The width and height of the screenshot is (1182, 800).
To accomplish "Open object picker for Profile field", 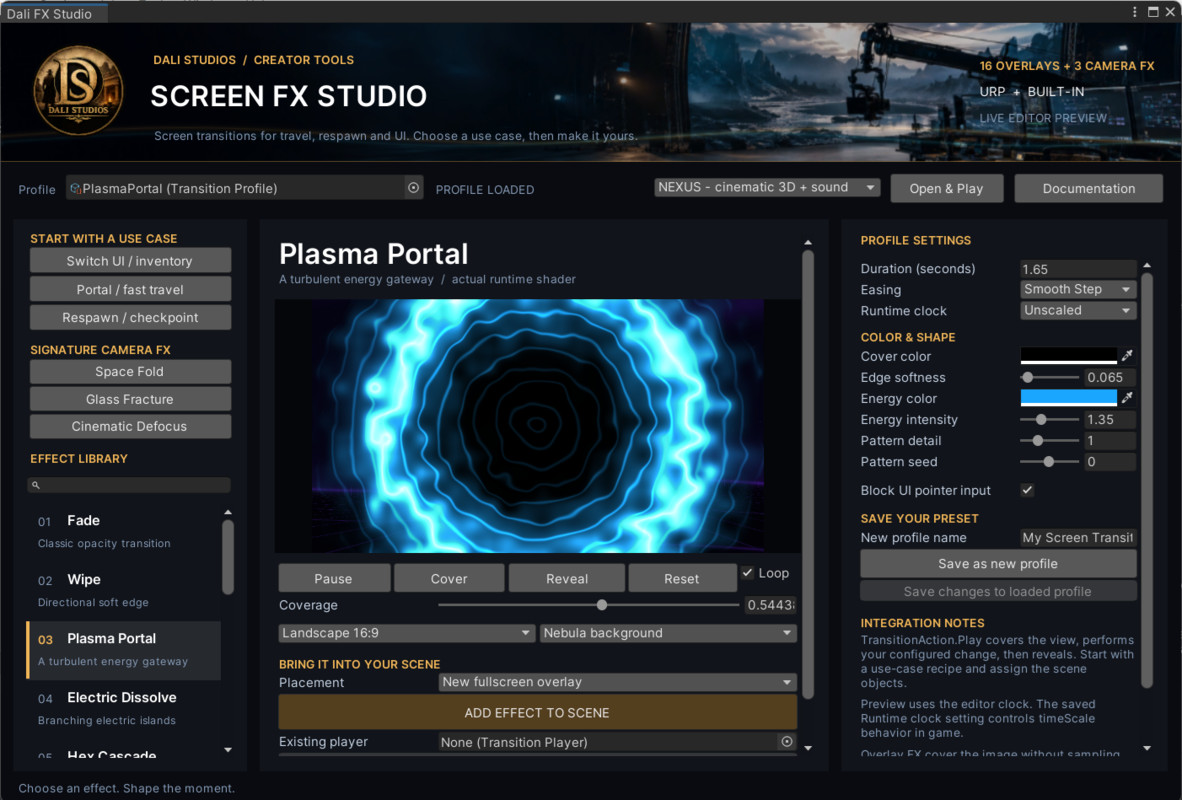I will coord(413,188).
